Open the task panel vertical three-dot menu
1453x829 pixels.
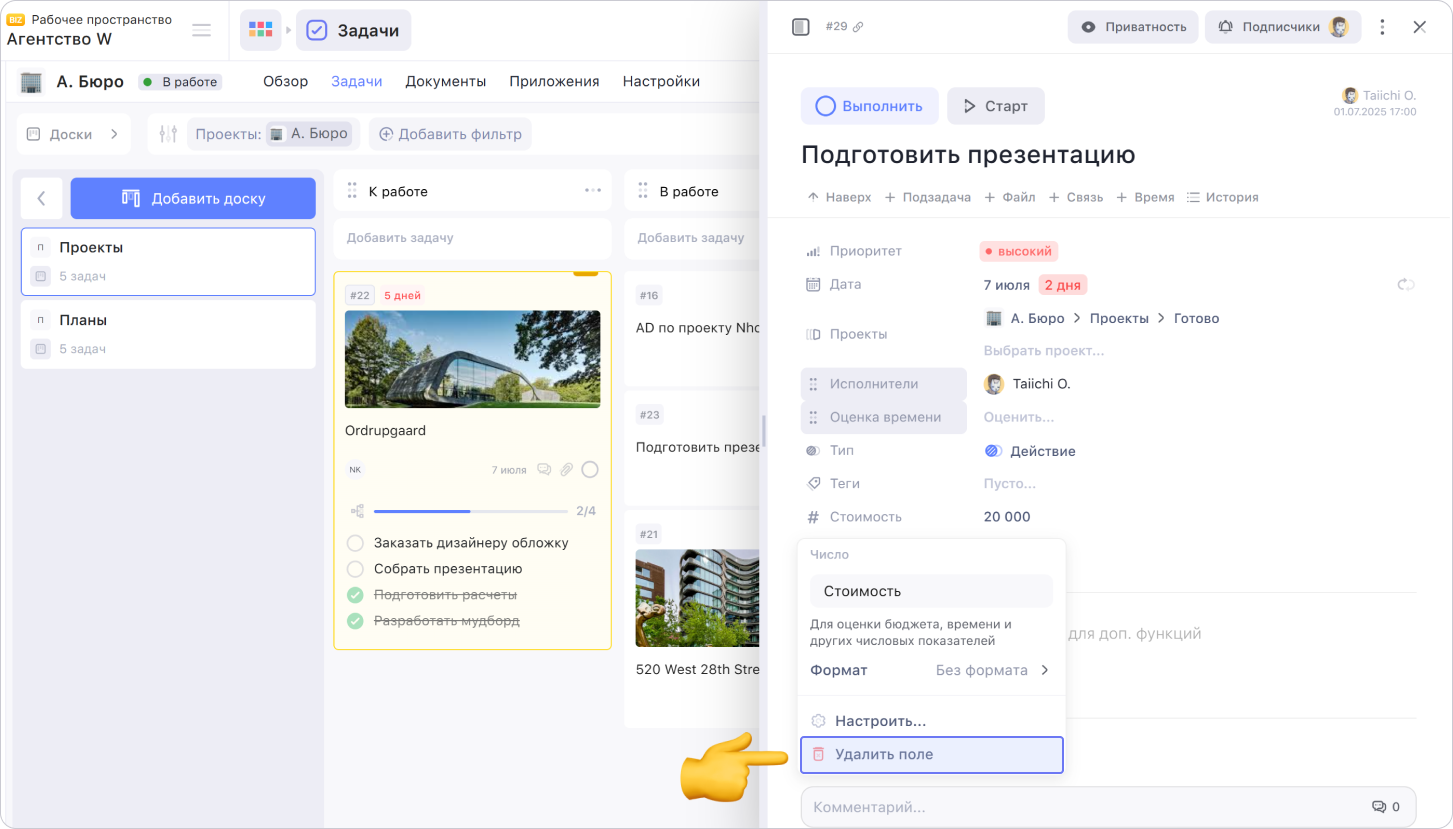coord(1383,27)
